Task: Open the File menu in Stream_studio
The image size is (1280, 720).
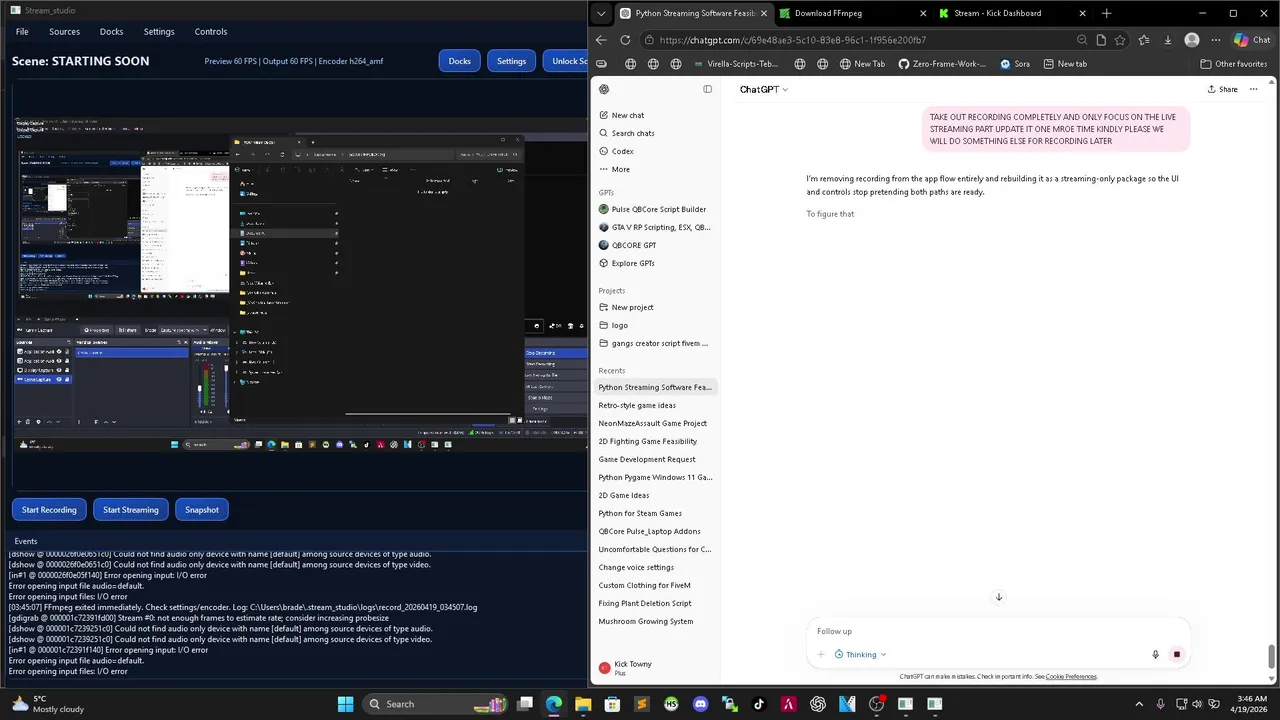Action: point(22,32)
